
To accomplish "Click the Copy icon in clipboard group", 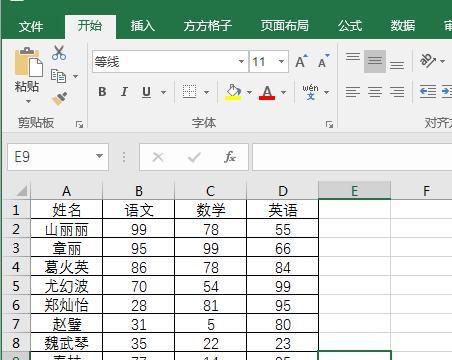I will [x=58, y=76].
